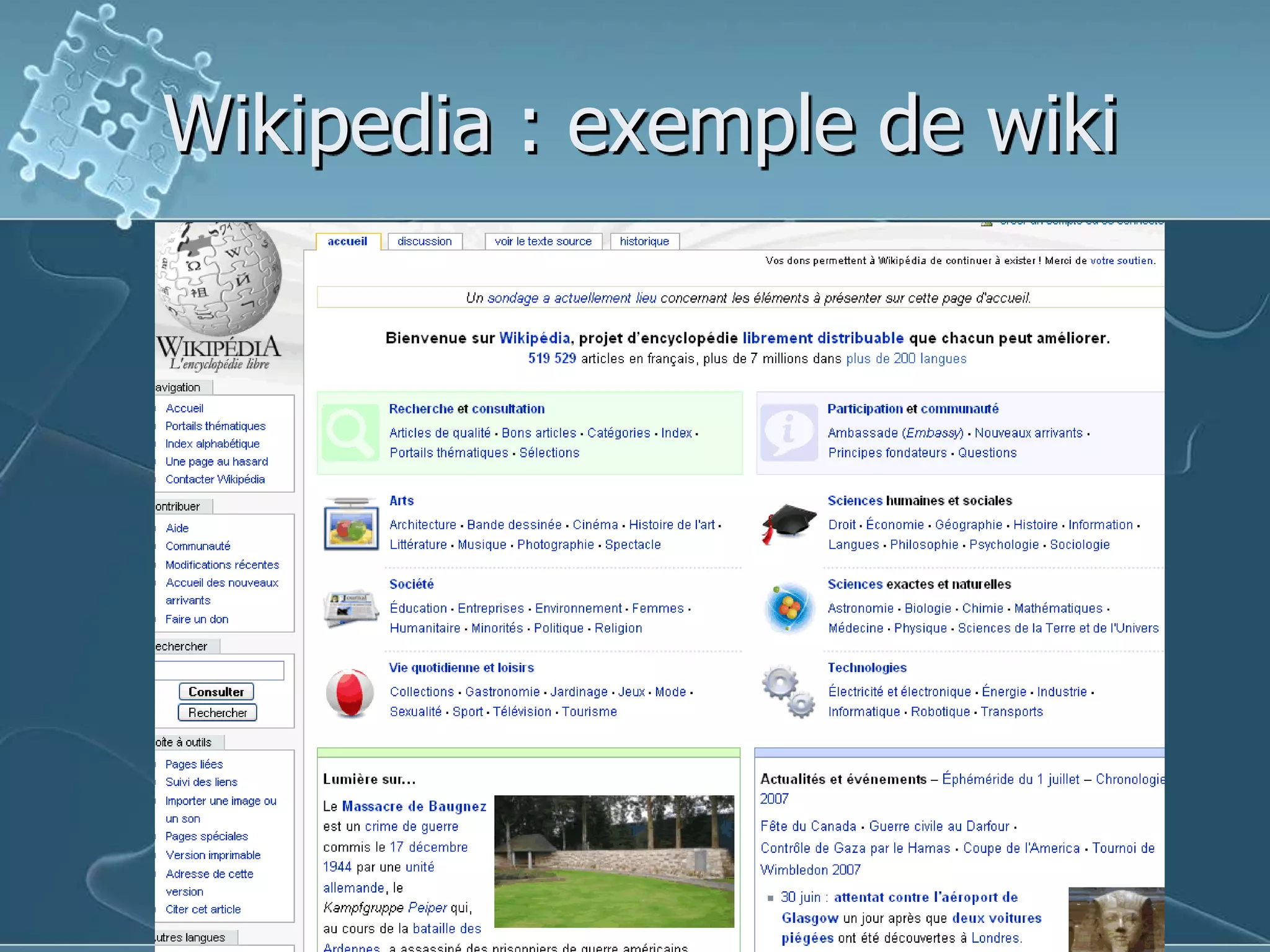Open the Accueil sidebar link
This screenshot has height=952, width=1270.
point(184,408)
